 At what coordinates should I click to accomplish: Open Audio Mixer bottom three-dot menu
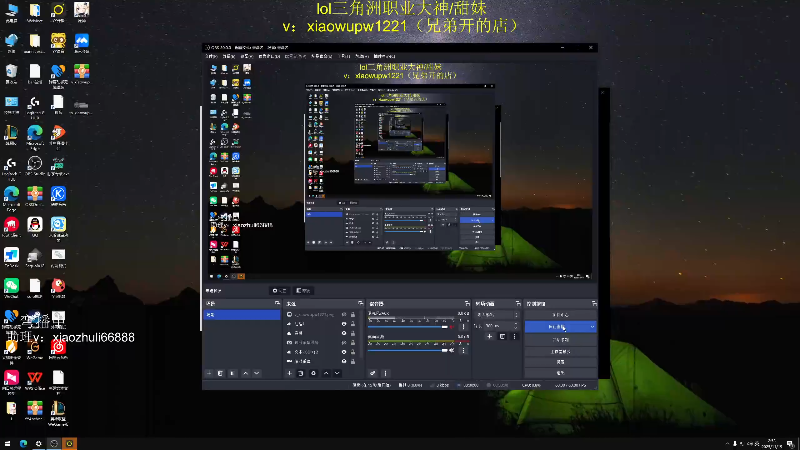[x=385, y=373]
